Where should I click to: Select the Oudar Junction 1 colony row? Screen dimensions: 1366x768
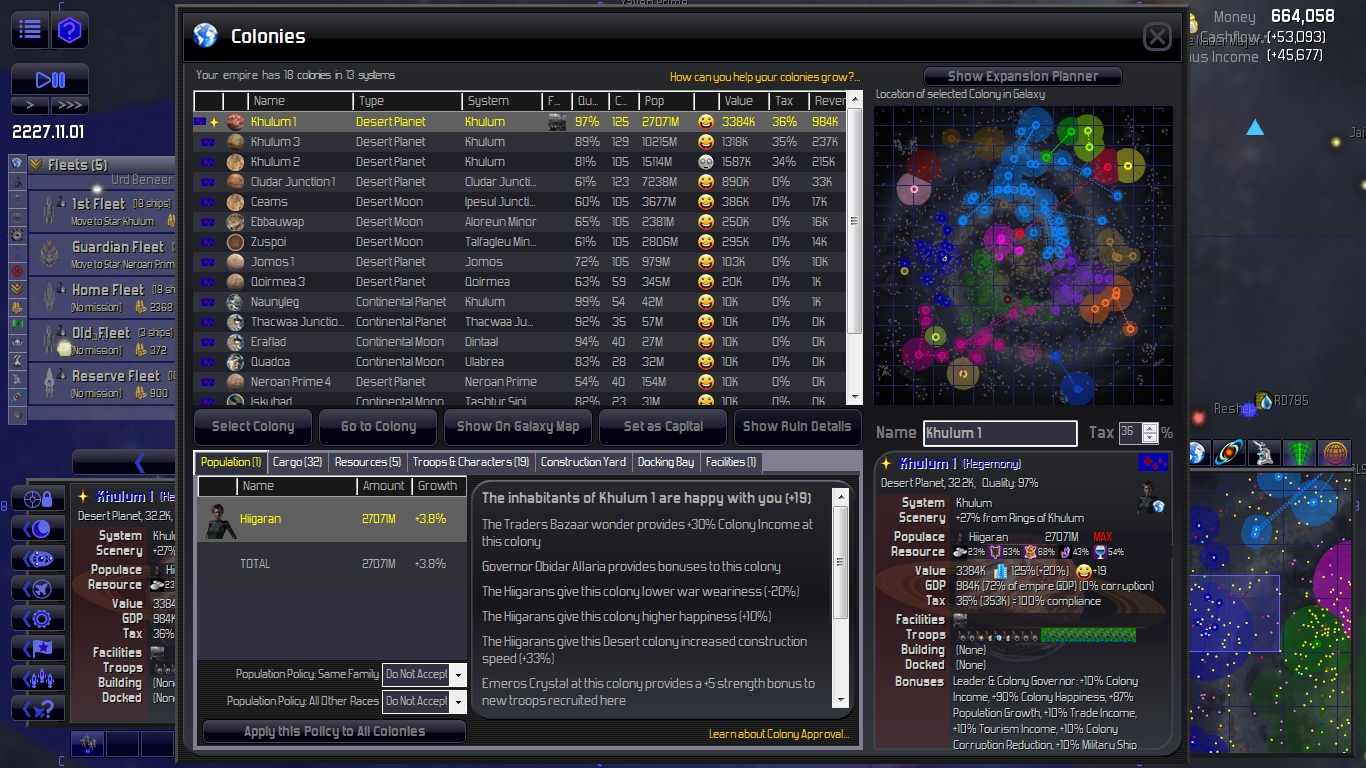point(520,182)
